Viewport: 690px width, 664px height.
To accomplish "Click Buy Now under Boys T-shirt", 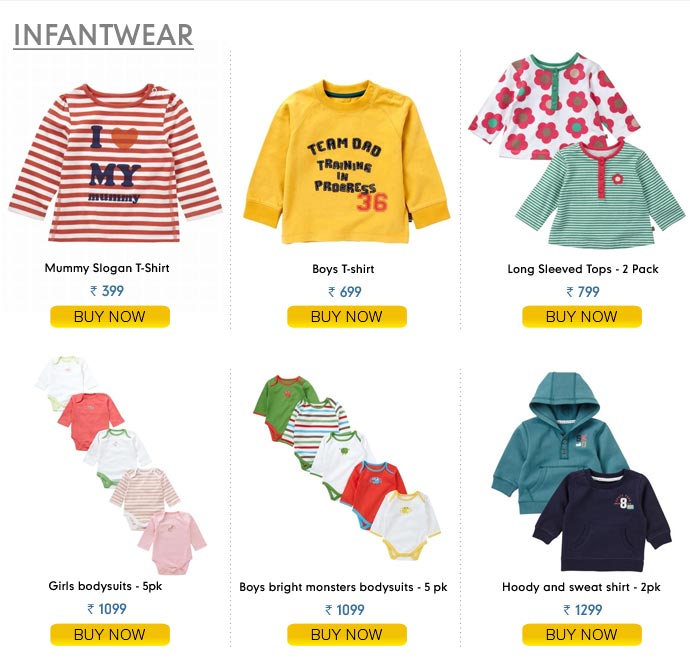I will [347, 316].
